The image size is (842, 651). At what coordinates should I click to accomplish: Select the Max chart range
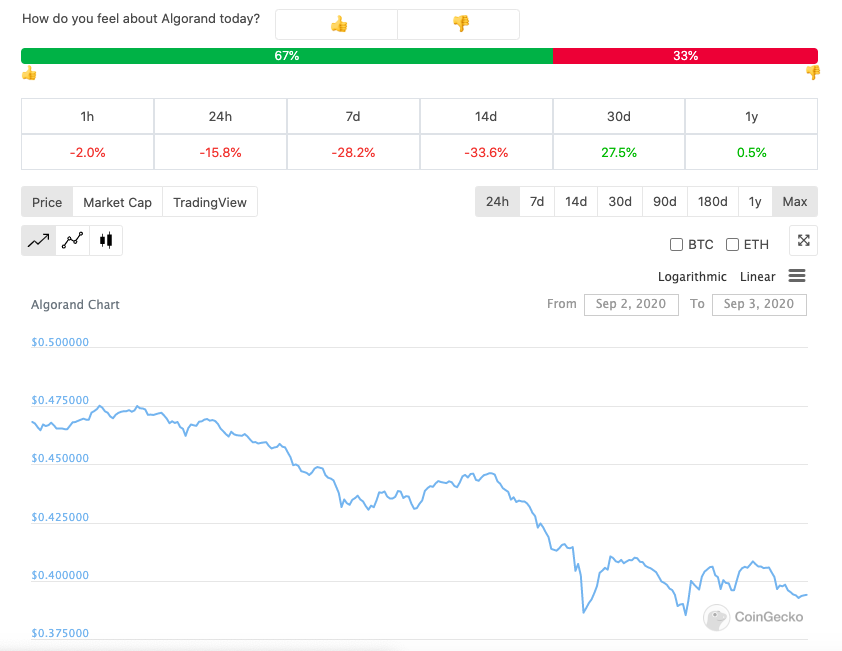(795, 201)
